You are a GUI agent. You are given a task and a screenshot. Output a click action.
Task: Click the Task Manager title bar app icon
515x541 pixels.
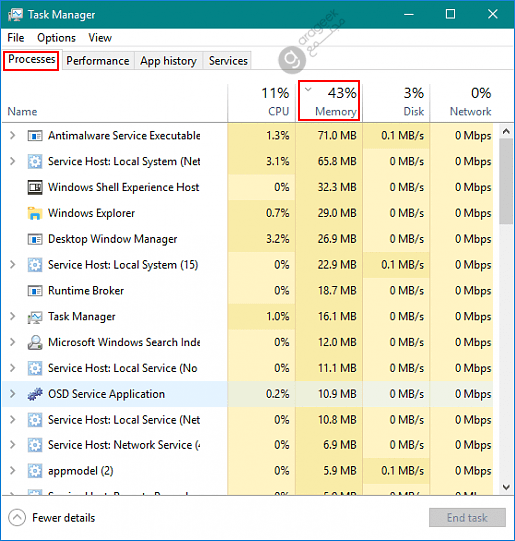click(x=15, y=15)
